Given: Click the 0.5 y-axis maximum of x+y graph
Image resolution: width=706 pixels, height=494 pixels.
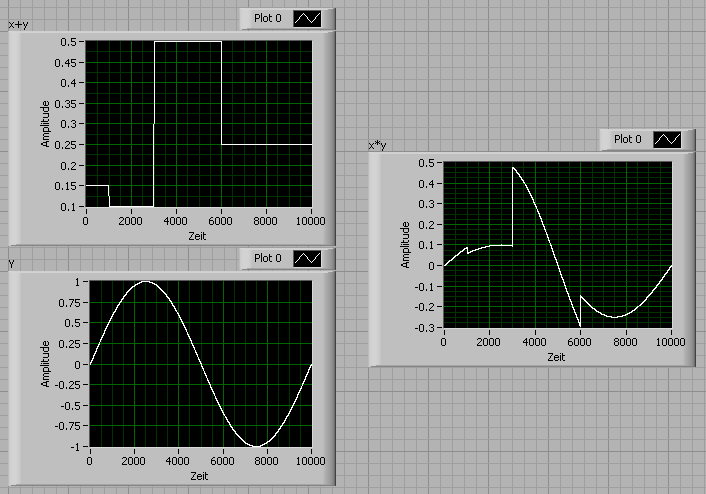Looking at the screenshot, I should [x=68, y=42].
